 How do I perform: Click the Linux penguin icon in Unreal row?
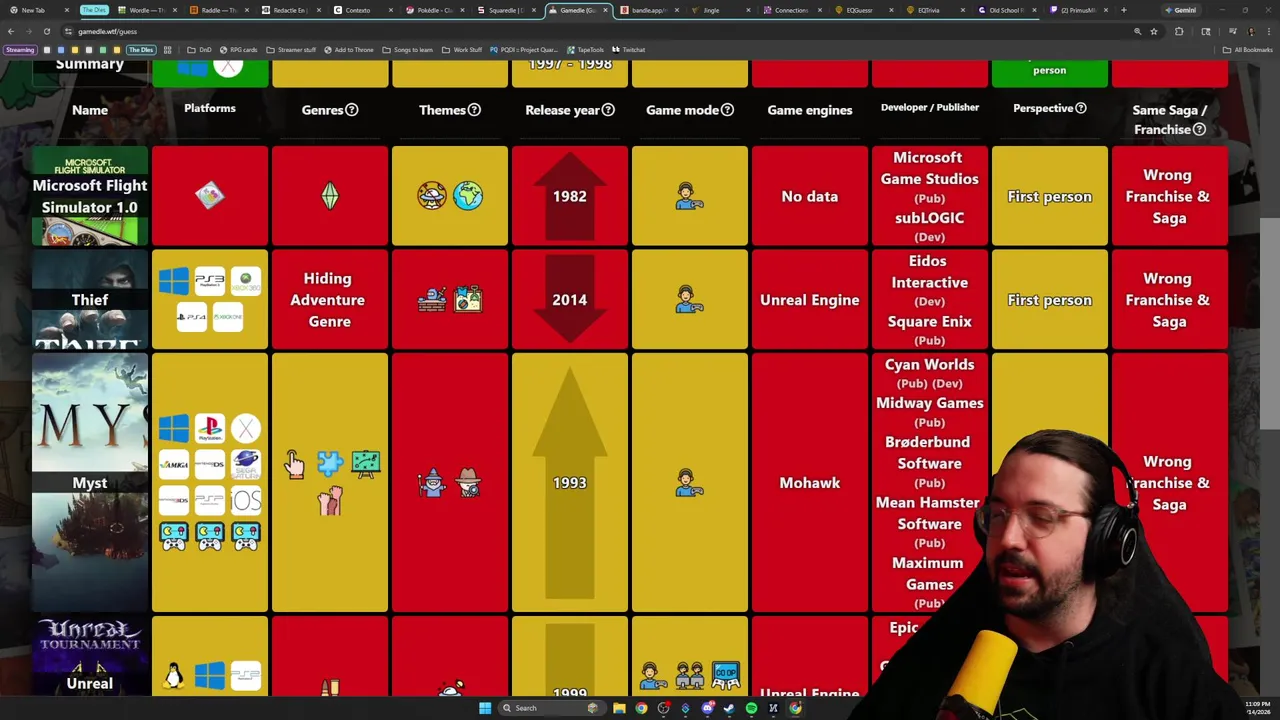pyautogui.click(x=174, y=677)
